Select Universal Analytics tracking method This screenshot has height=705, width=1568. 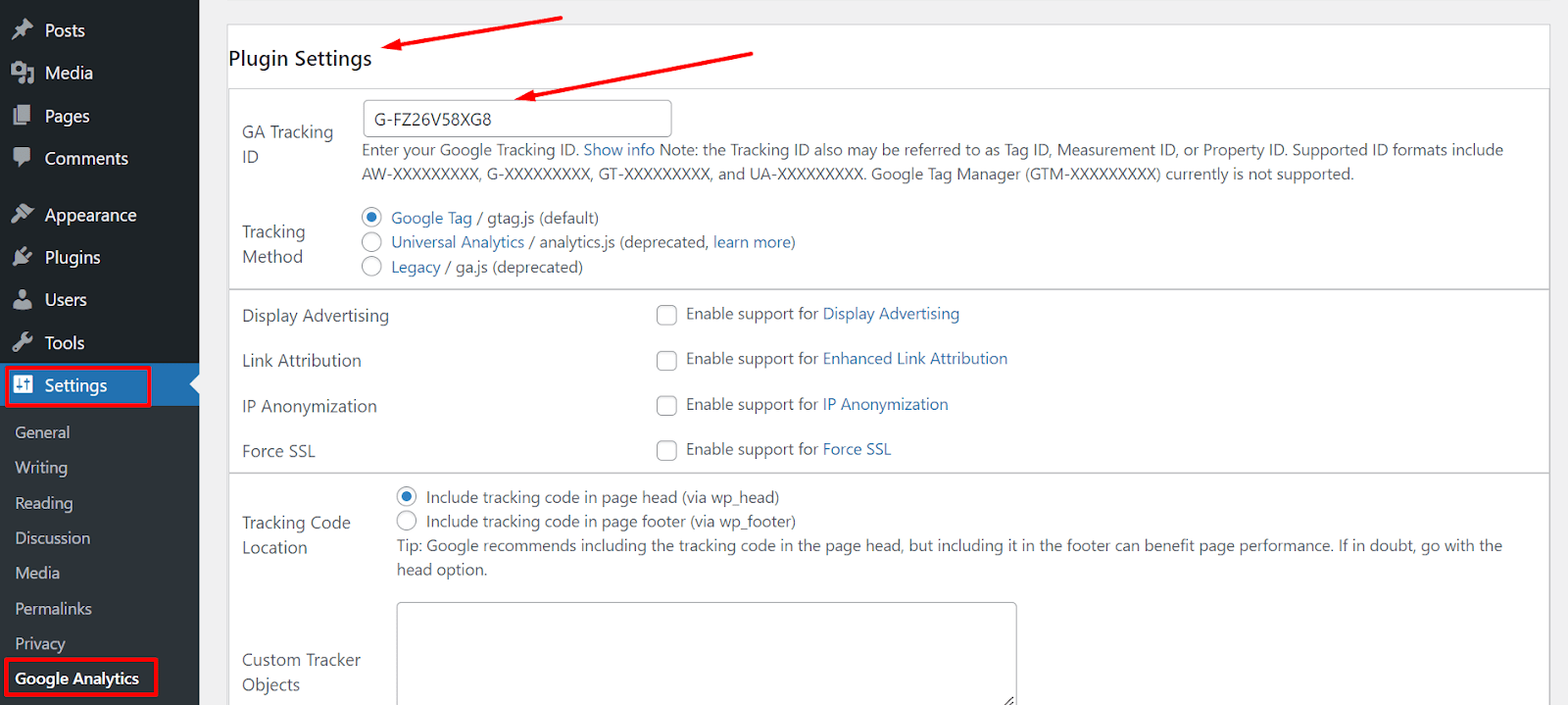pos(371,241)
